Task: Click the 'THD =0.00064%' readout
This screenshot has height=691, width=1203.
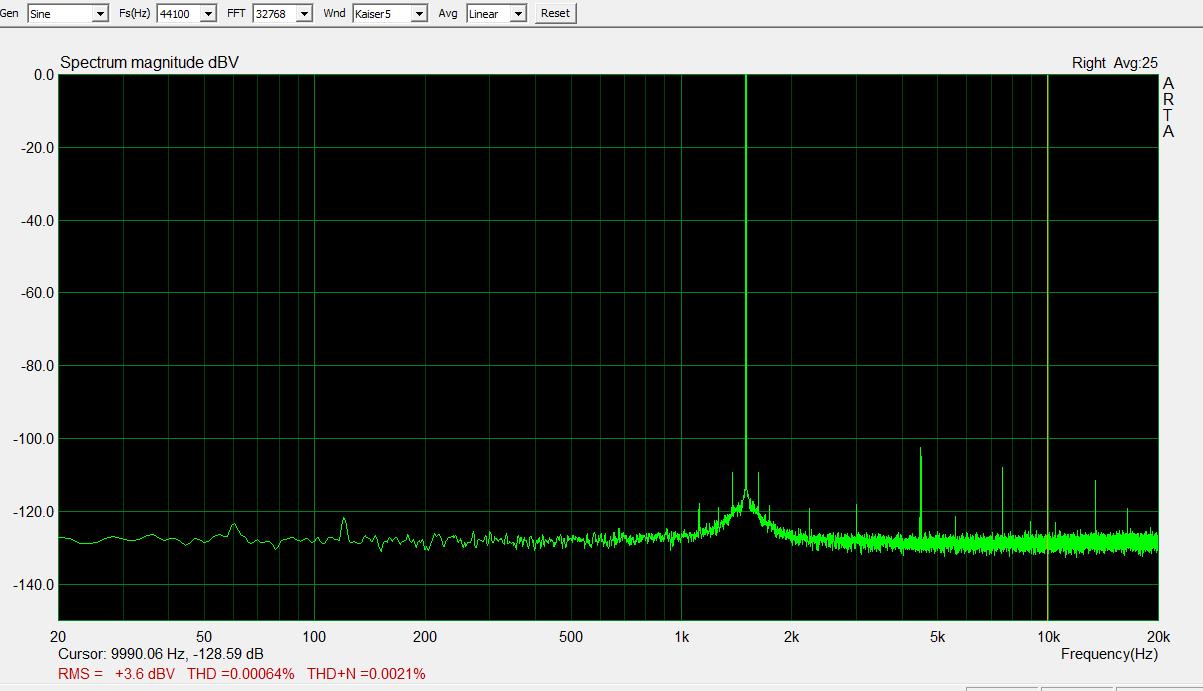Action: coord(239,674)
